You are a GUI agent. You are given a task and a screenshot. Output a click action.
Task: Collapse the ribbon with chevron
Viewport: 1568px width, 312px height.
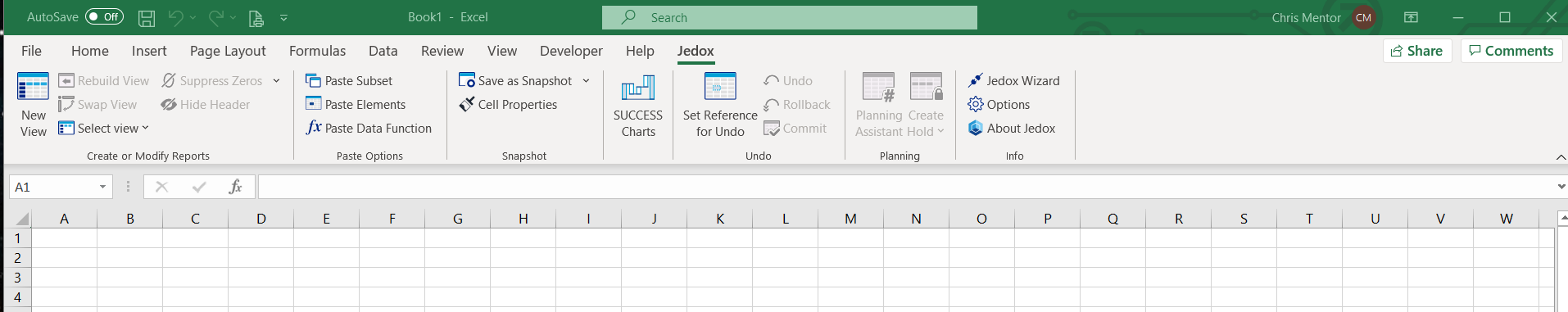pyautogui.click(x=1560, y=156)
